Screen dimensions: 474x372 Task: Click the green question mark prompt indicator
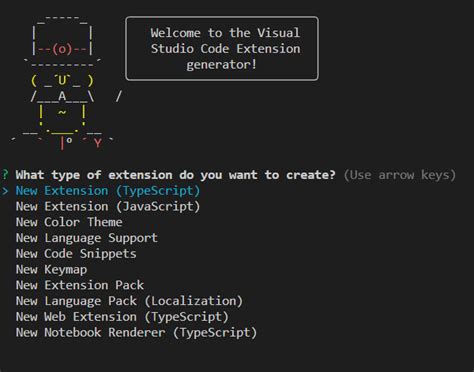(x=5, y=175)
